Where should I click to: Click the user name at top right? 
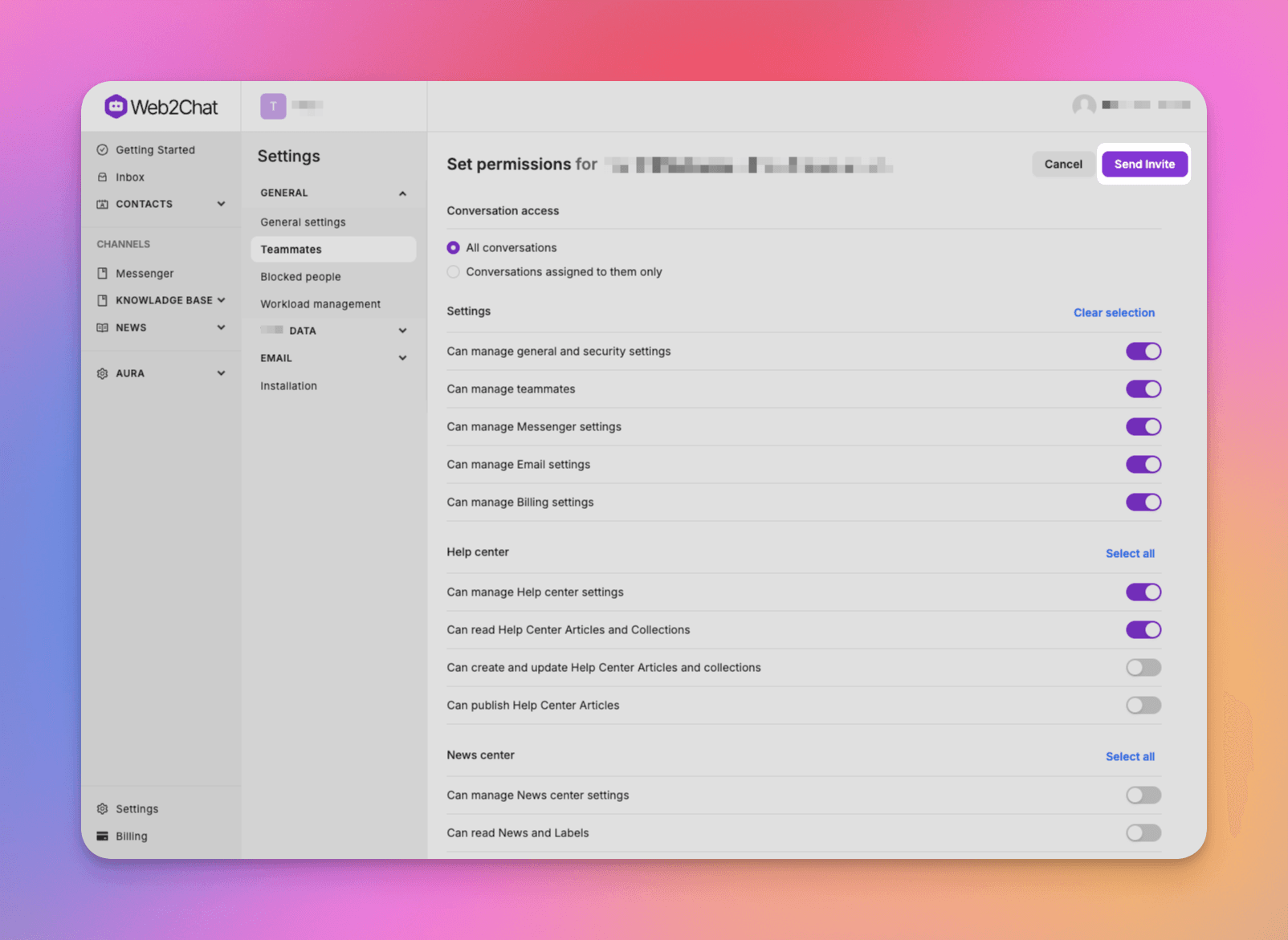[x=1146, y=105]
